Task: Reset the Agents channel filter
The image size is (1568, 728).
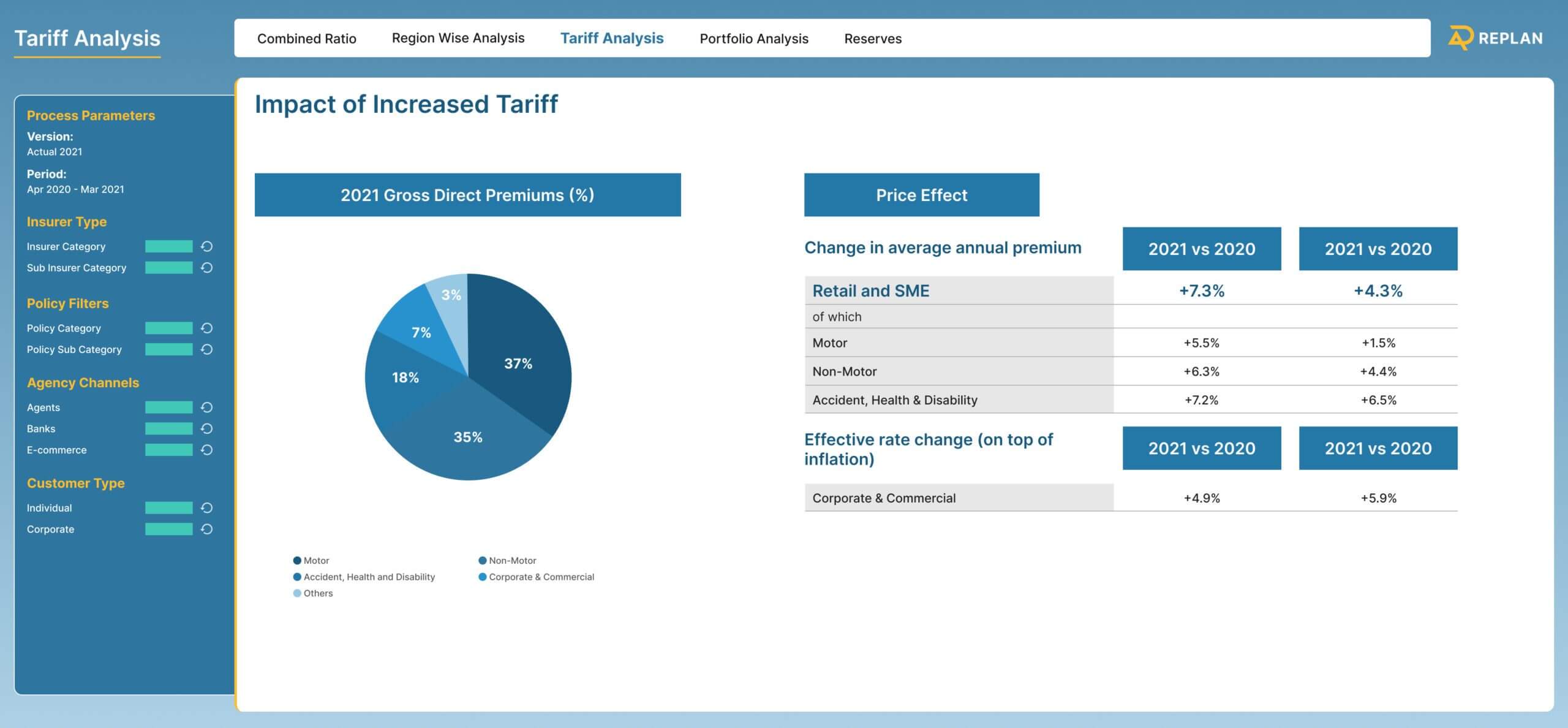Action: pos(207,408)
